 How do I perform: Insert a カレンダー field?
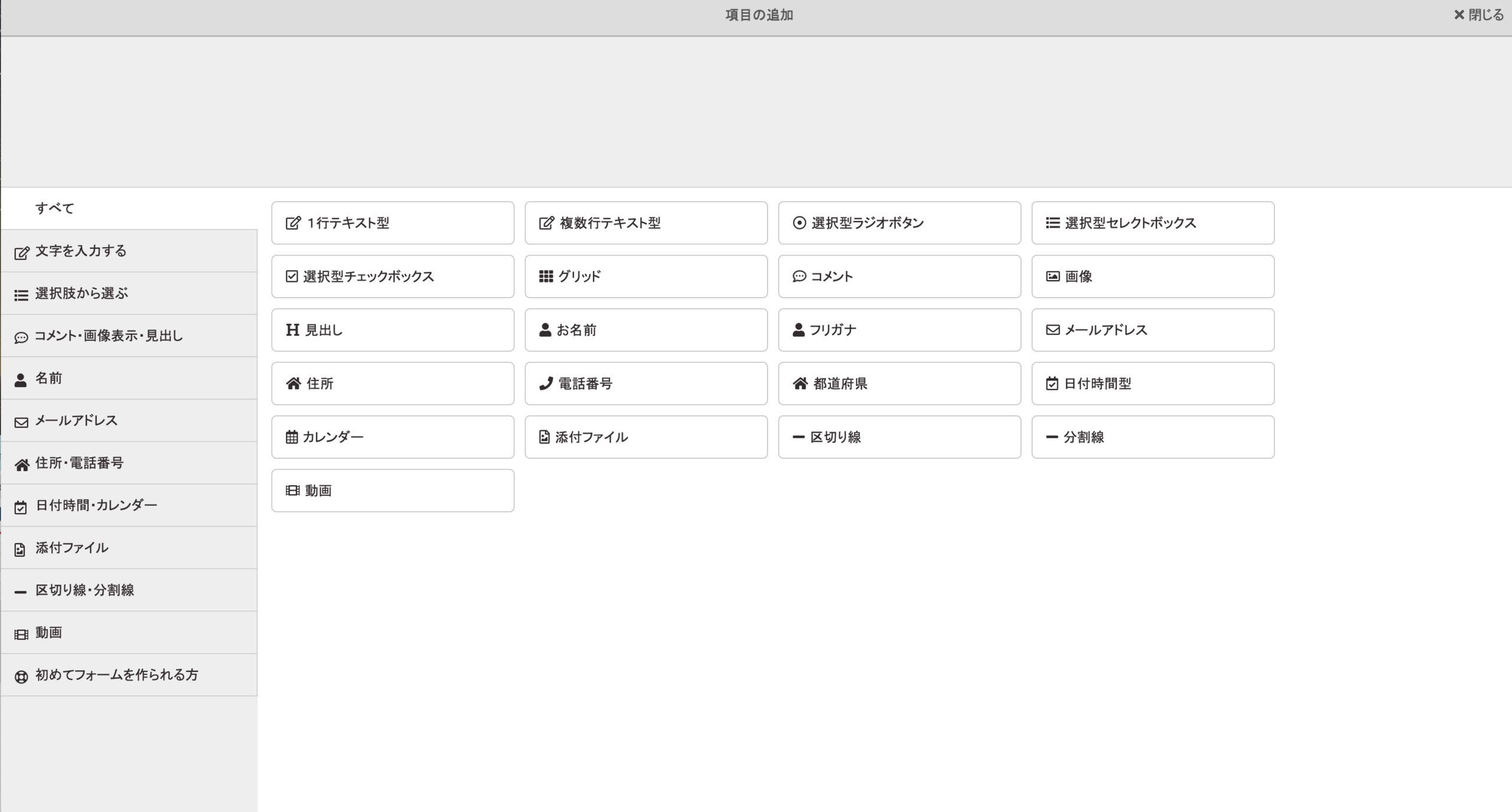pos(392,437)
